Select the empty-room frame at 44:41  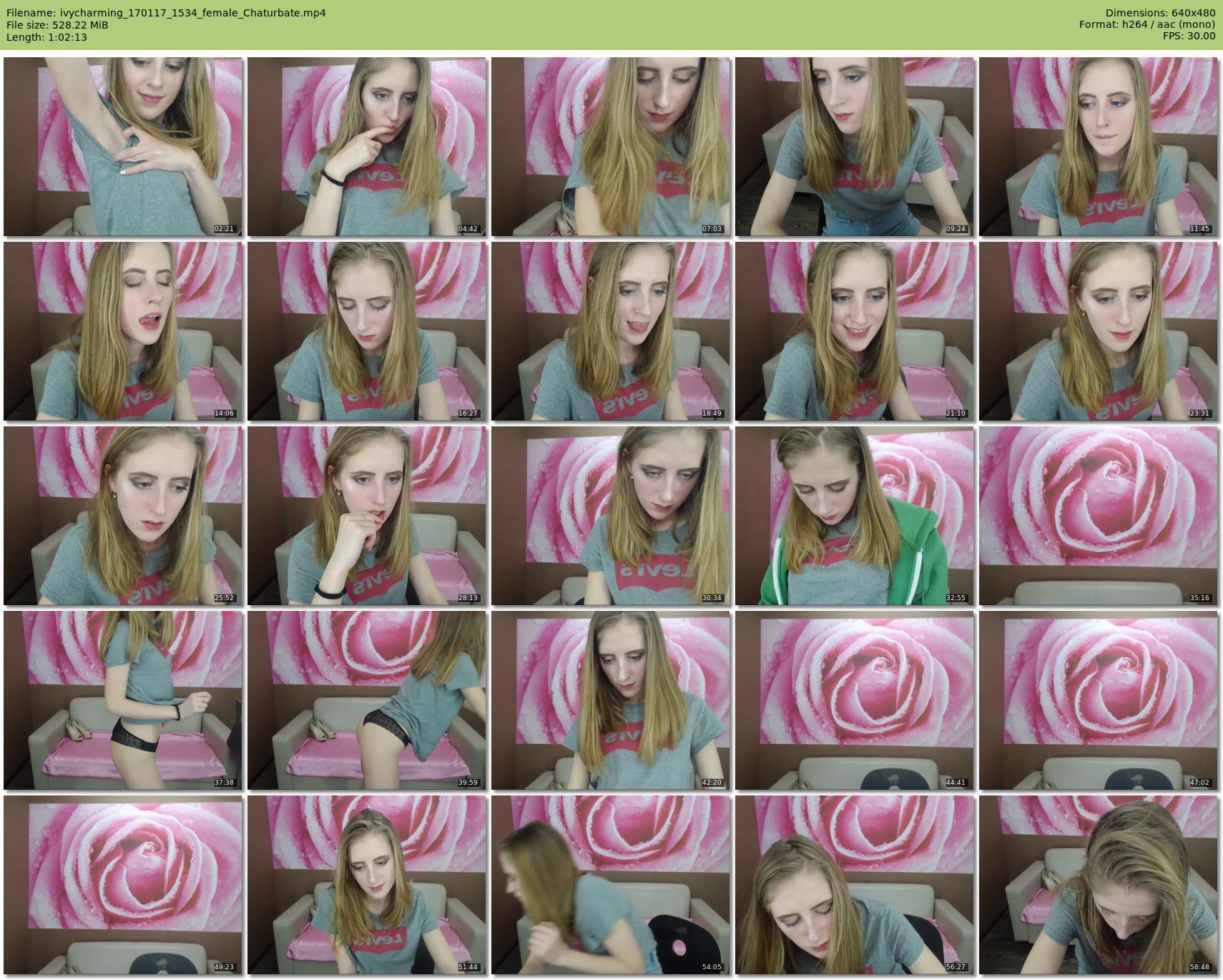click(855, 700)
